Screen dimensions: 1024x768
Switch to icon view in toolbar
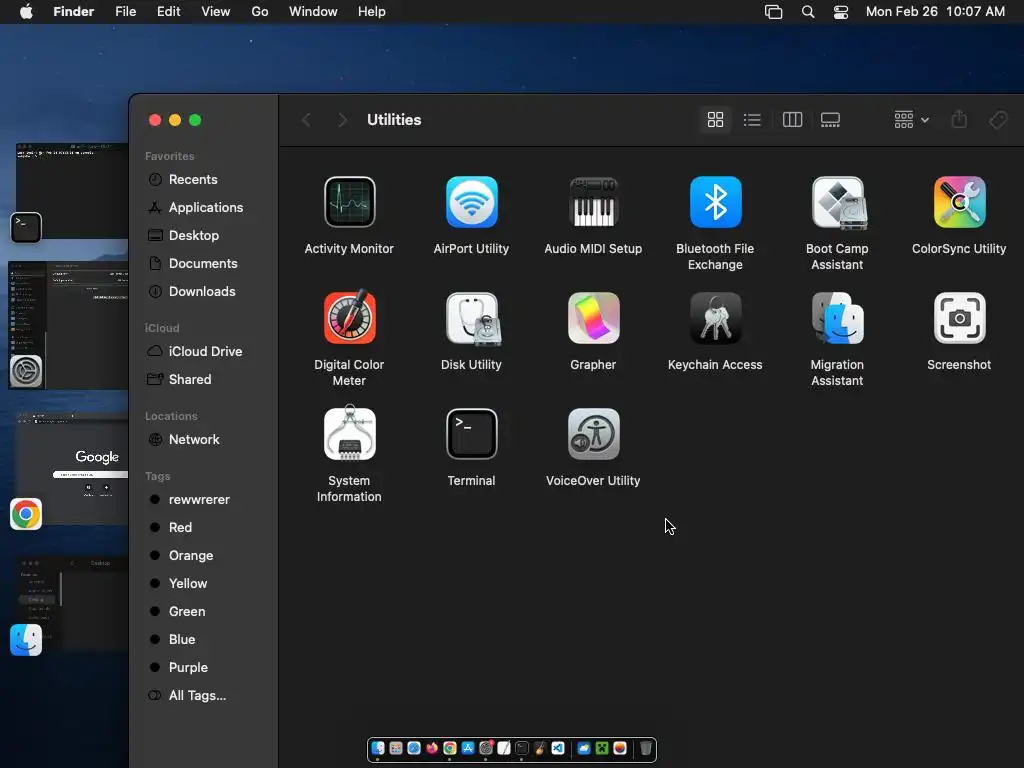715,120
